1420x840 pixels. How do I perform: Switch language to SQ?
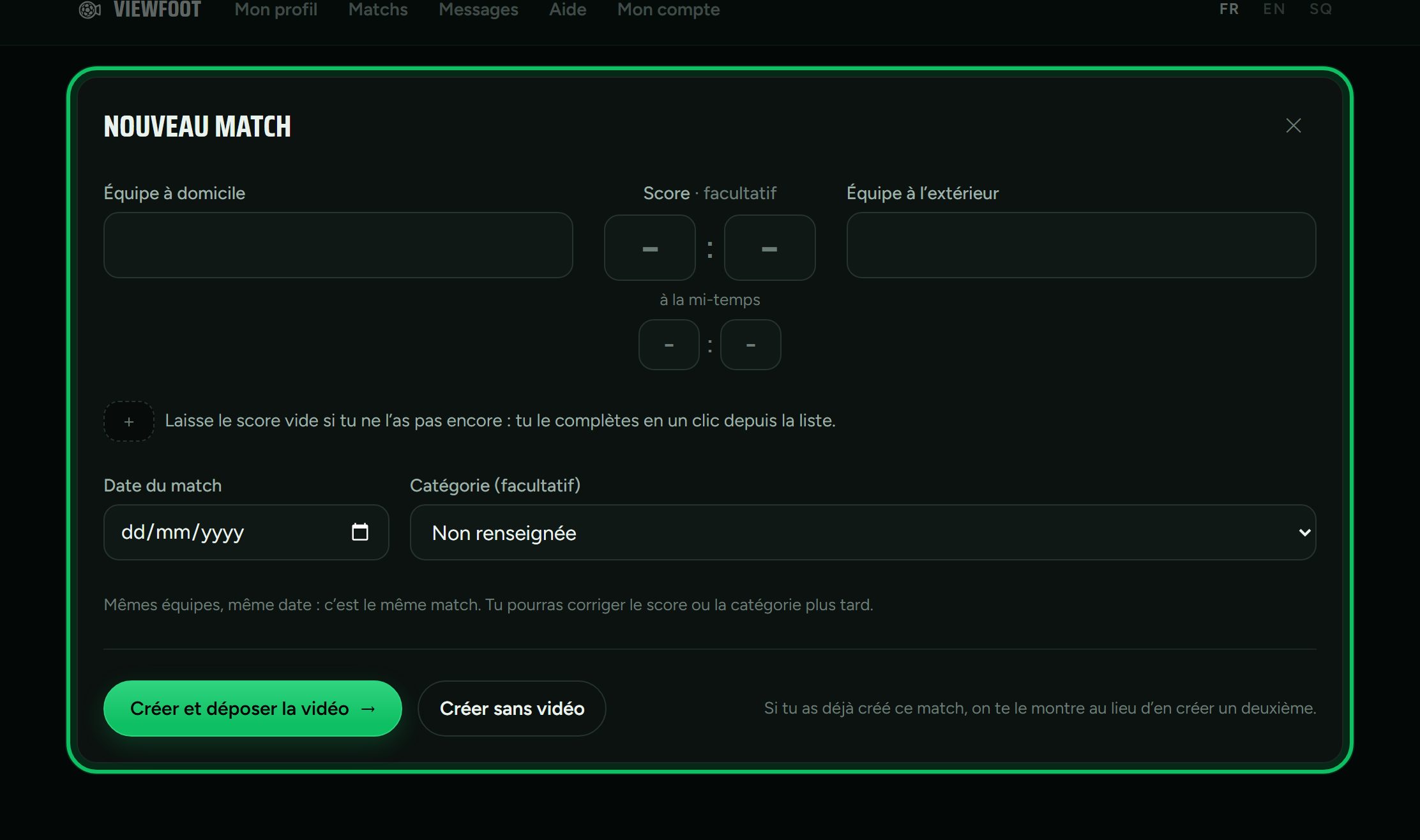point(1320,9)
